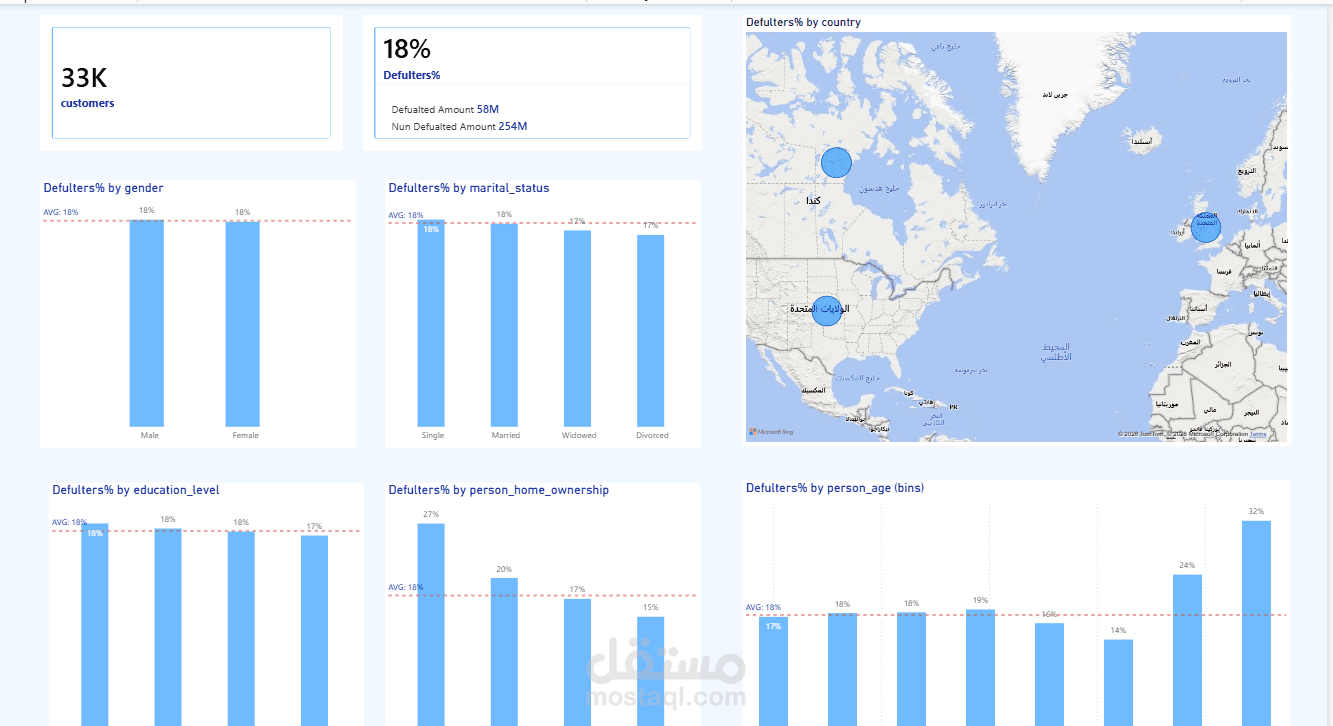
Task: Select the 27% bar in home_ownership chart
Action: tap(431, 624)
